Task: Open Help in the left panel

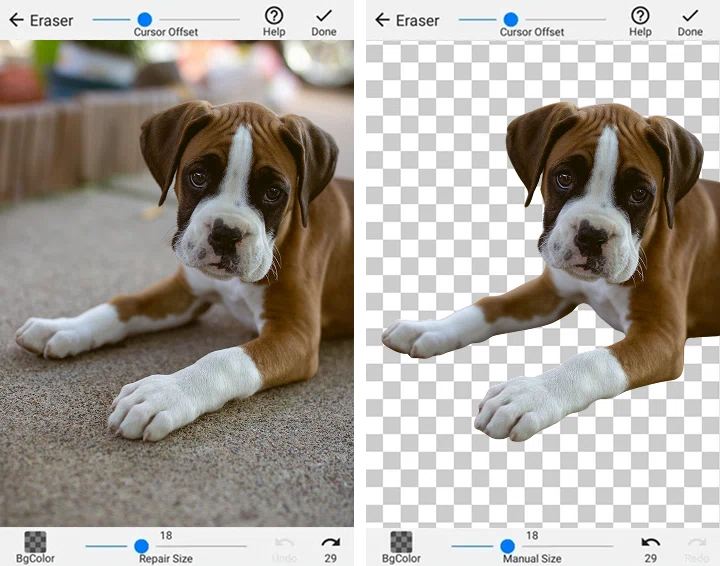Action: [x=274, y=20]
